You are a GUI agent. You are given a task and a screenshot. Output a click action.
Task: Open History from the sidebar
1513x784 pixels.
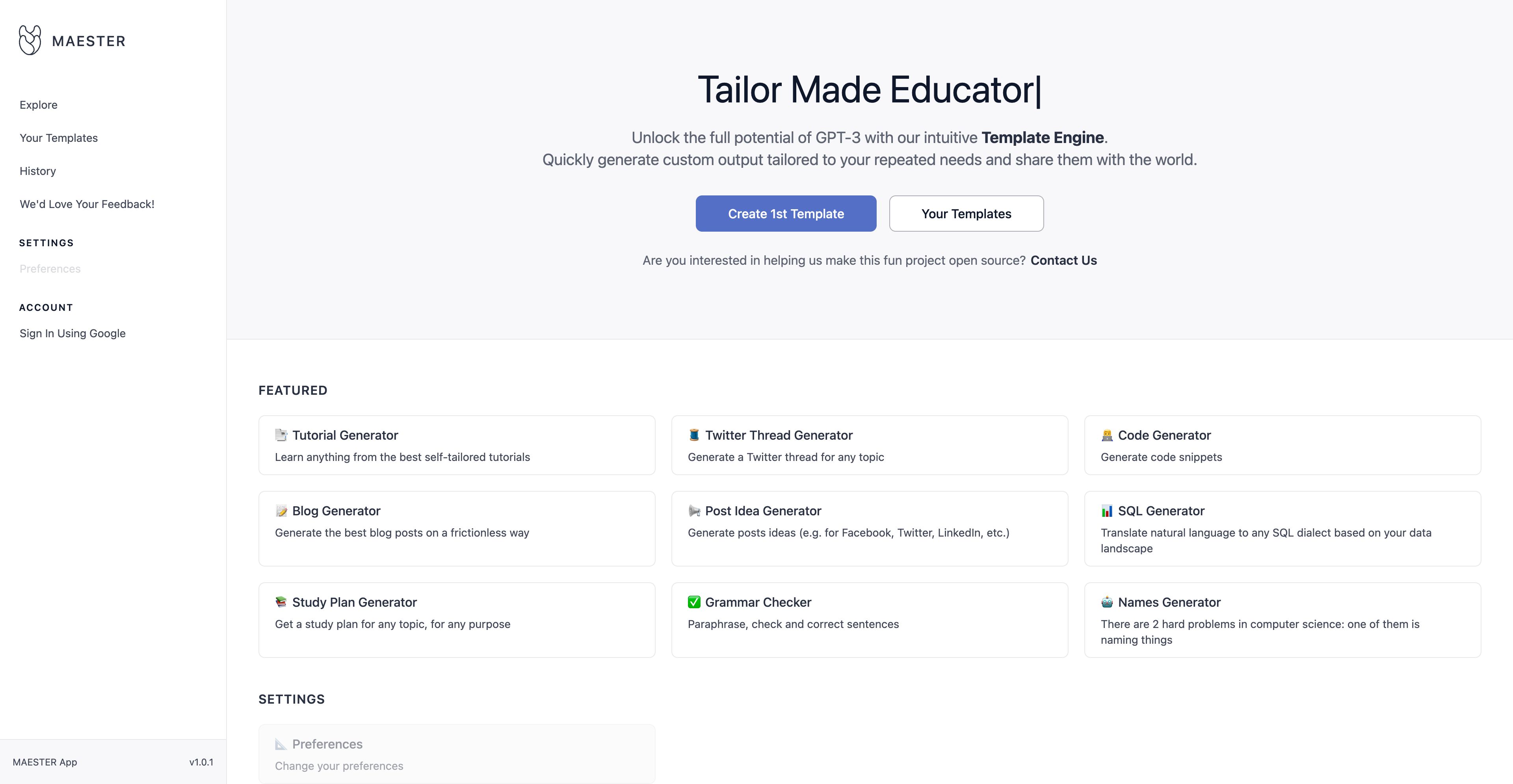click(x=37, y=171)
